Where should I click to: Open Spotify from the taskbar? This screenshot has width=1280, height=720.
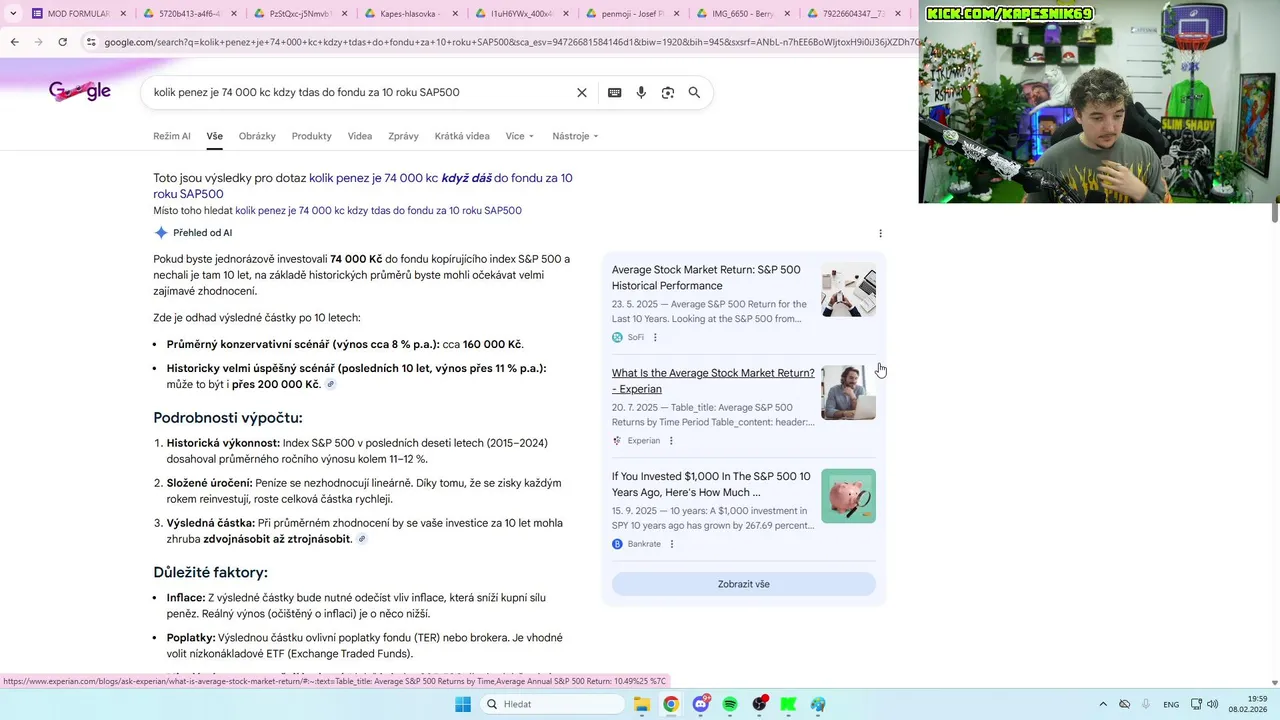(x=730, y=704)
